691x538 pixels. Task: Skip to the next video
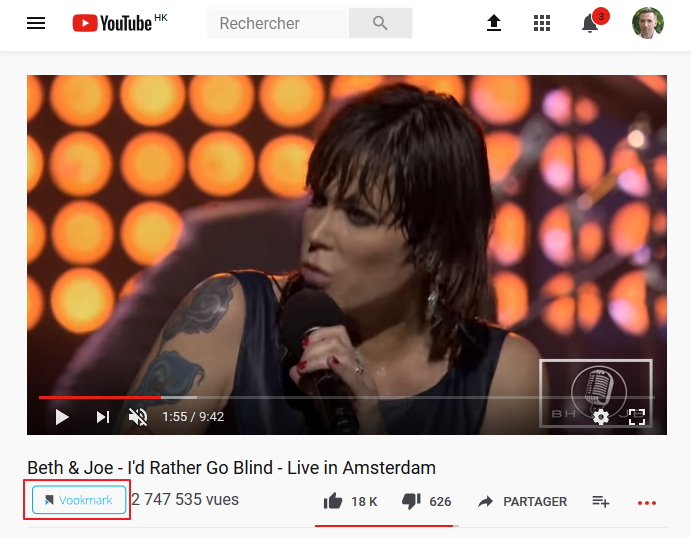coord(103,416)
